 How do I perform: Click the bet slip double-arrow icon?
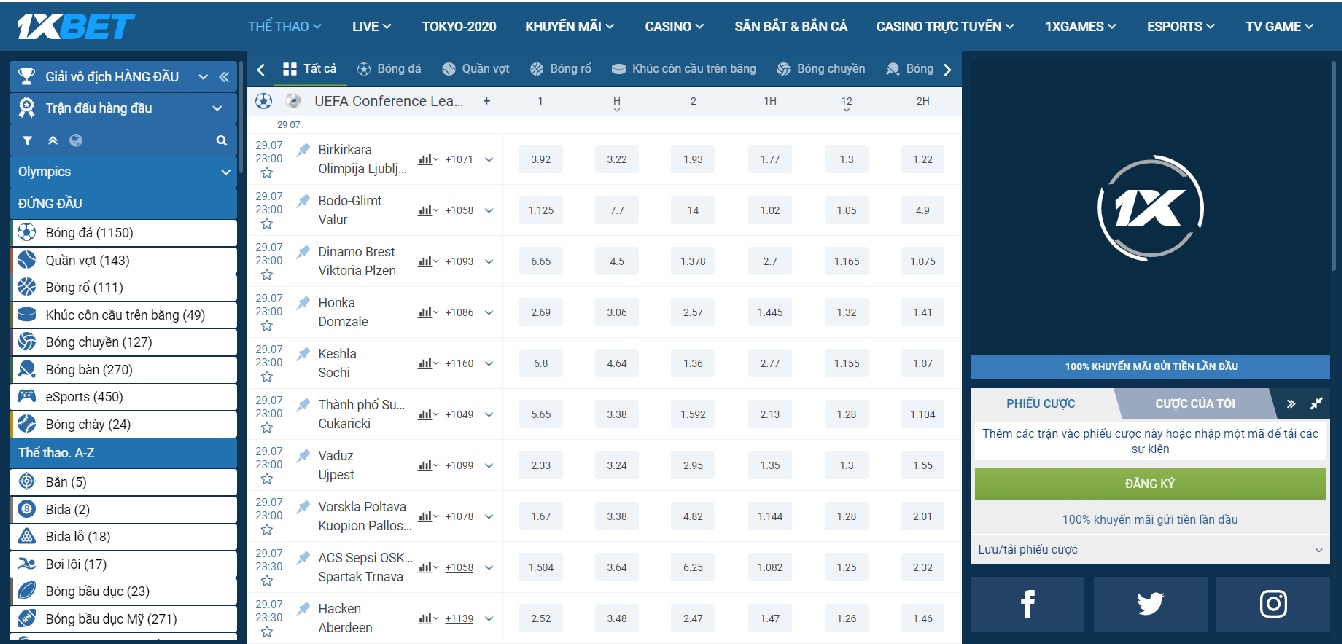[x=1291, y=404]
